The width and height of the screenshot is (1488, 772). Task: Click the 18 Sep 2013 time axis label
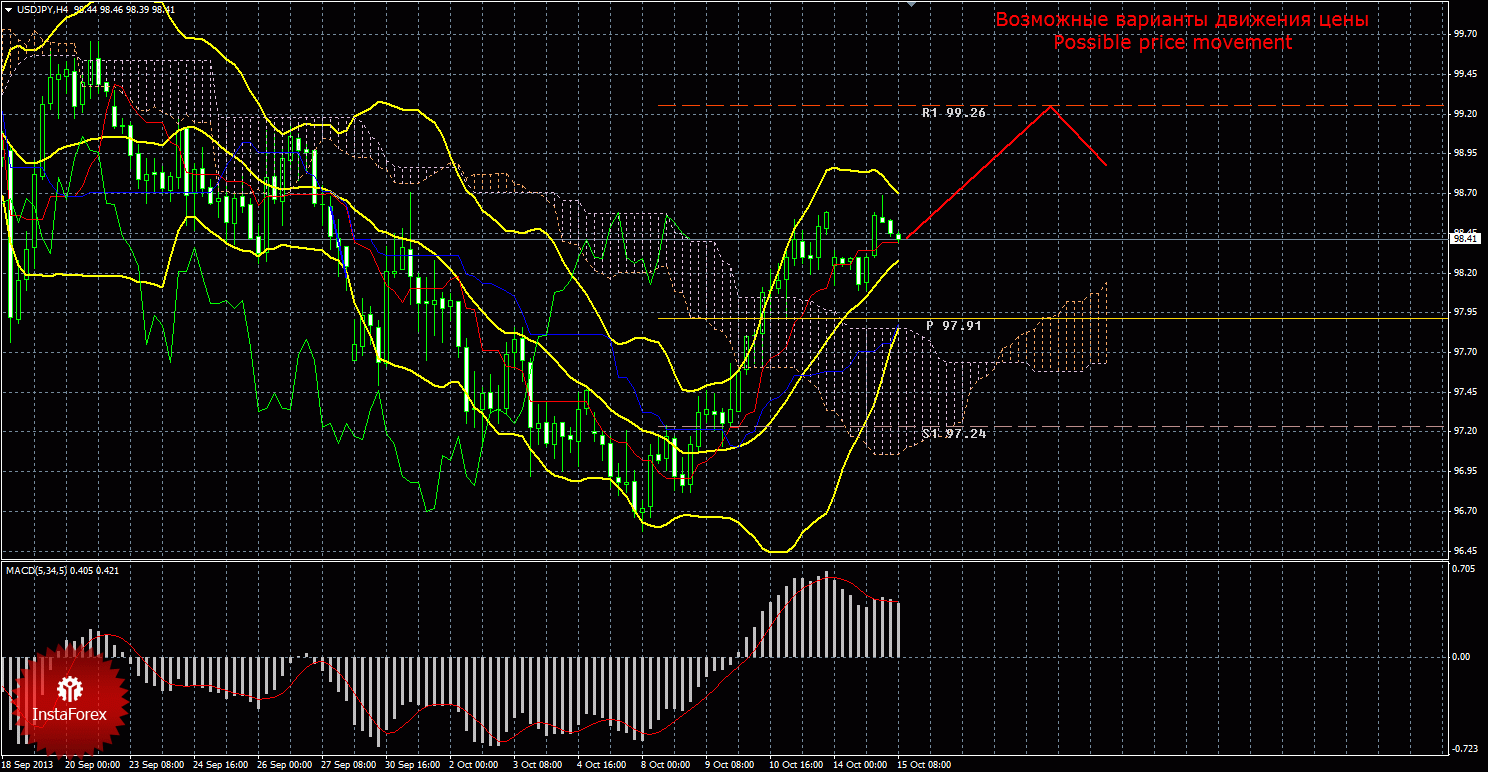point(27,764)
